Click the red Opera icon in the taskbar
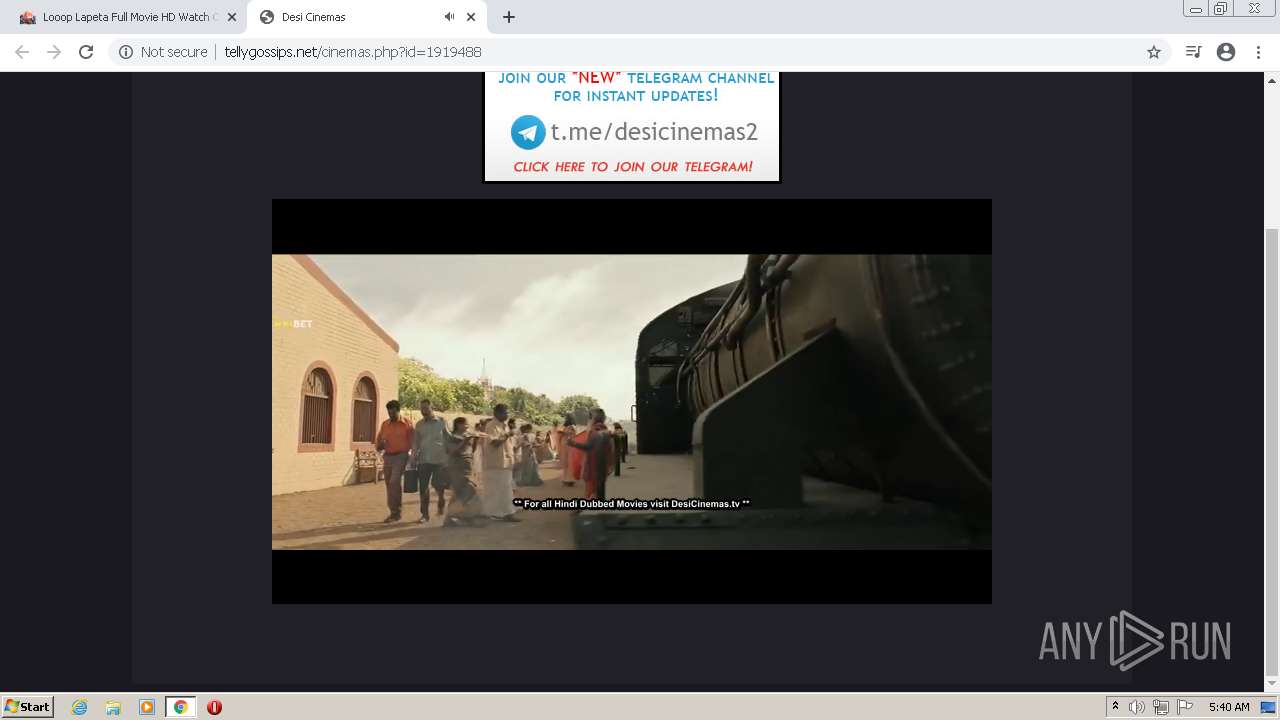Screen dimensions: 1280x720 pos(214,707)
